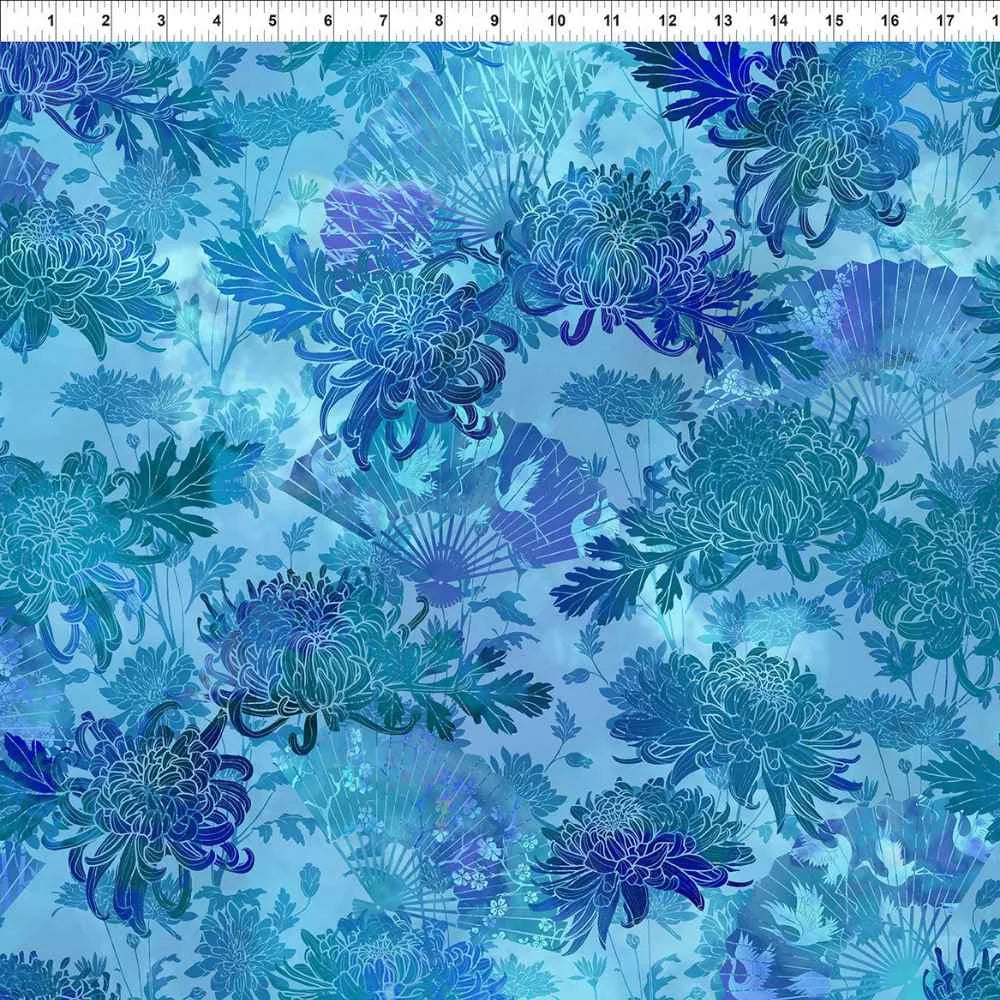1000x1000 pixels.
Task: Click the 13 inch label on ruler
Action: coord(723,20)
